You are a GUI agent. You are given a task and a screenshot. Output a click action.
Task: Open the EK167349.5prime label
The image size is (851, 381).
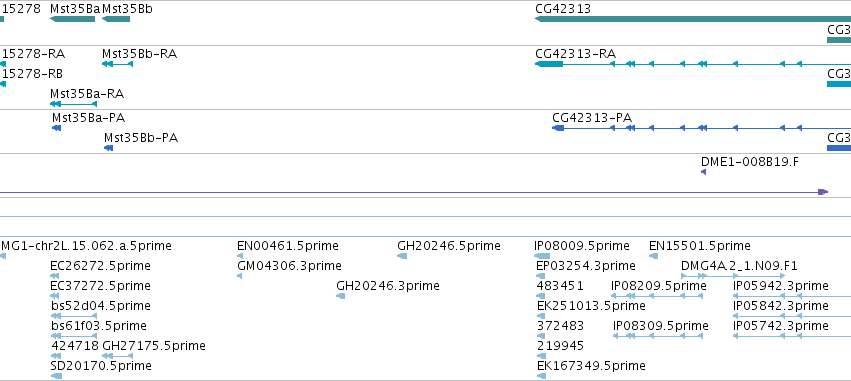pyautogui.click(x=592, y=366)
